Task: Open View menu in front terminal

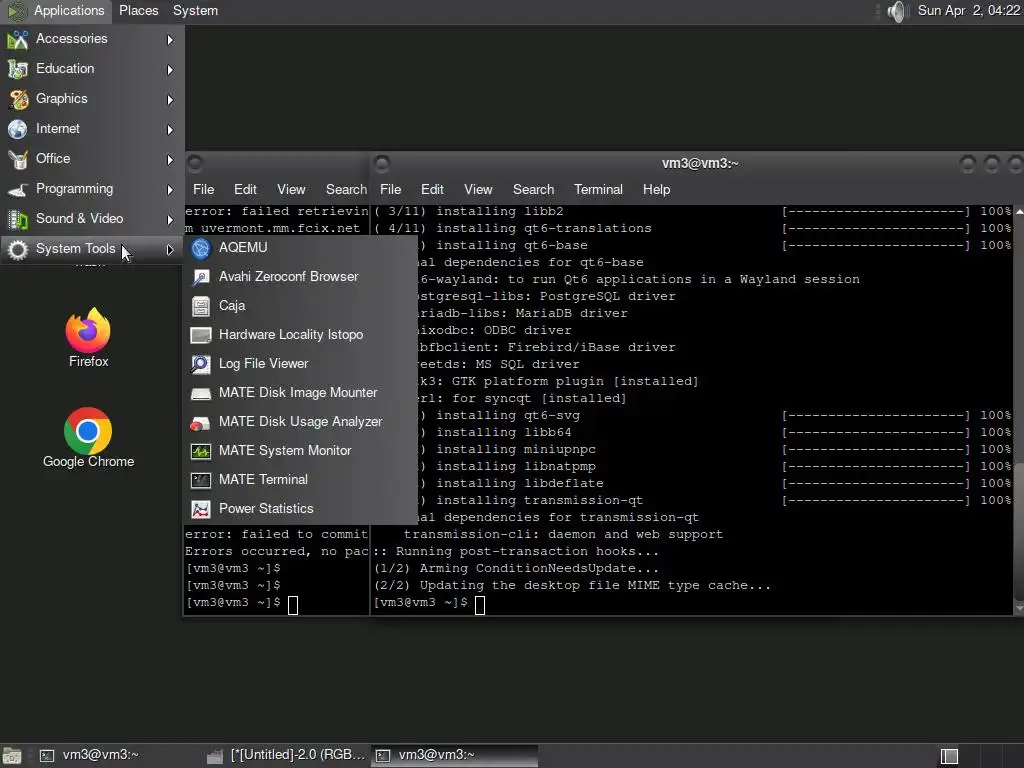Action: [x=478, y=189]
